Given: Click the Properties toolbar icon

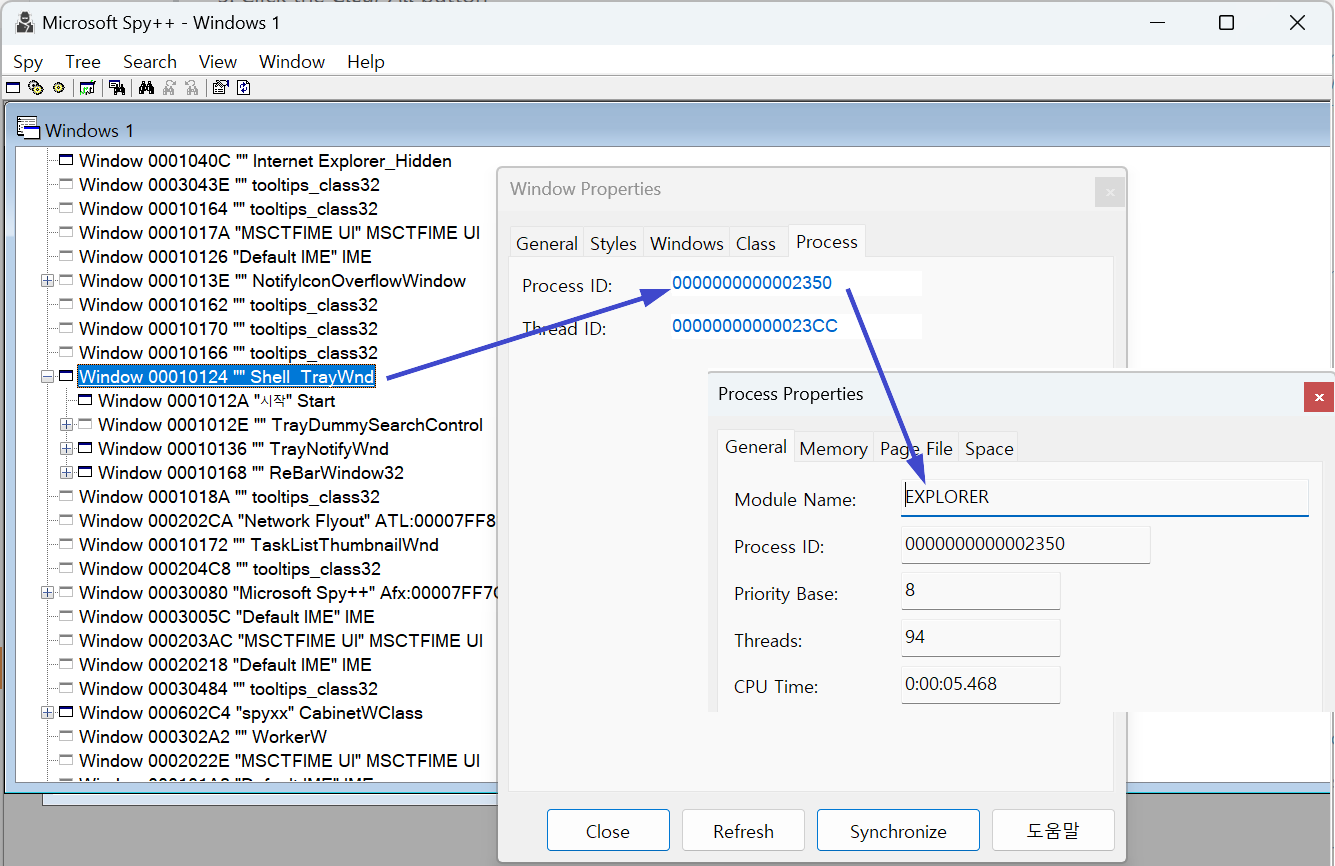Looking at the screenshot, I should [220, 88].
